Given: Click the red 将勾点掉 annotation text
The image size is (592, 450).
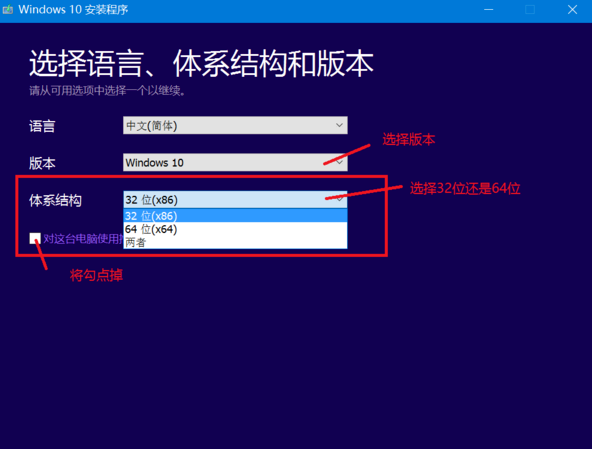Looking at the screenshot, I should click(x=96, y=275).
